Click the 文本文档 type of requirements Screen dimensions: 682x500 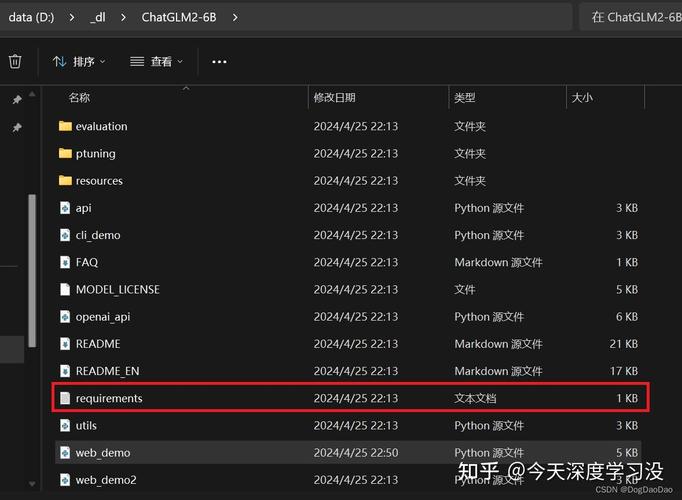tap(475, 398)
